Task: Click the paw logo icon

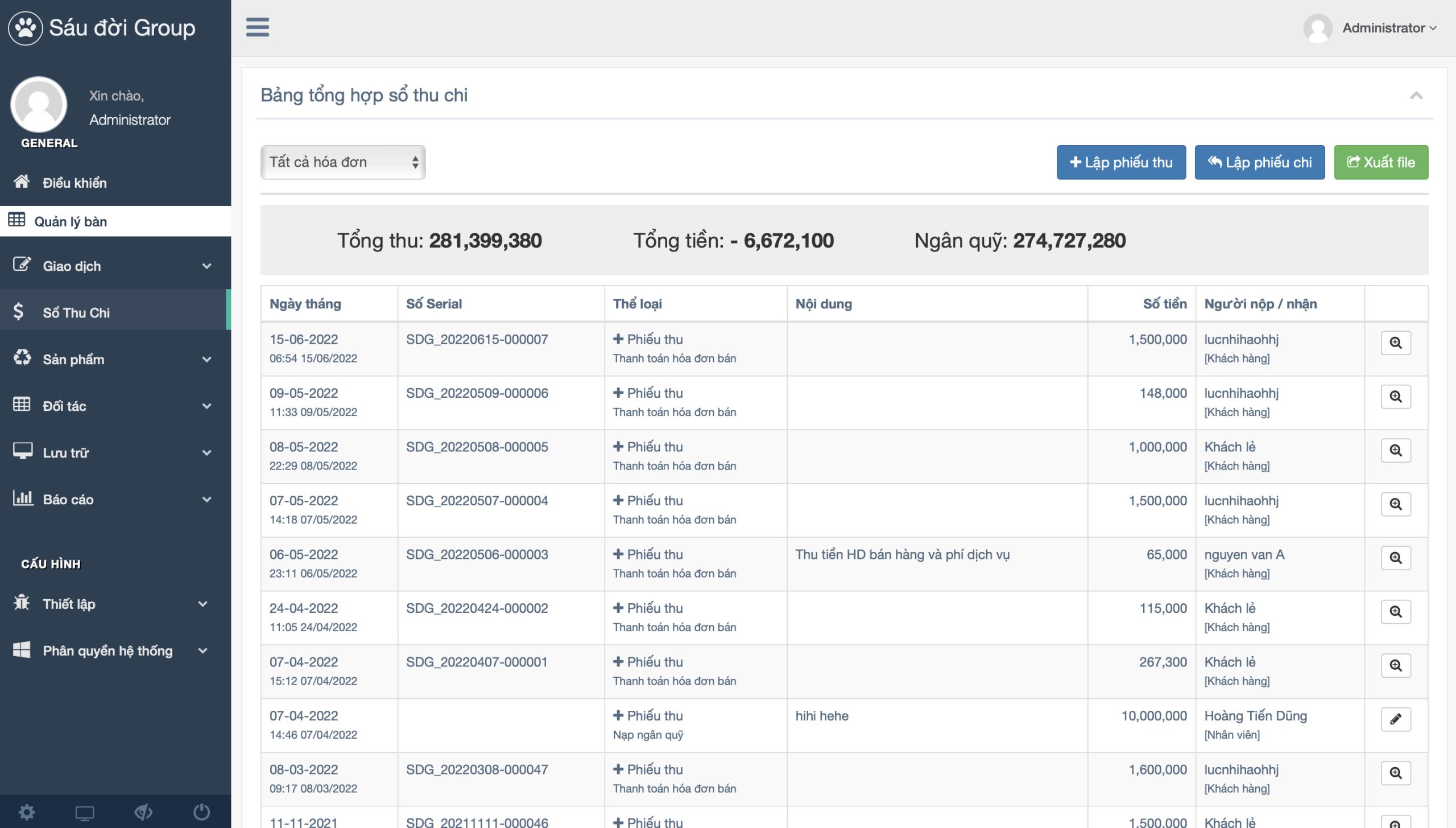Action: (x=25, y=27)
